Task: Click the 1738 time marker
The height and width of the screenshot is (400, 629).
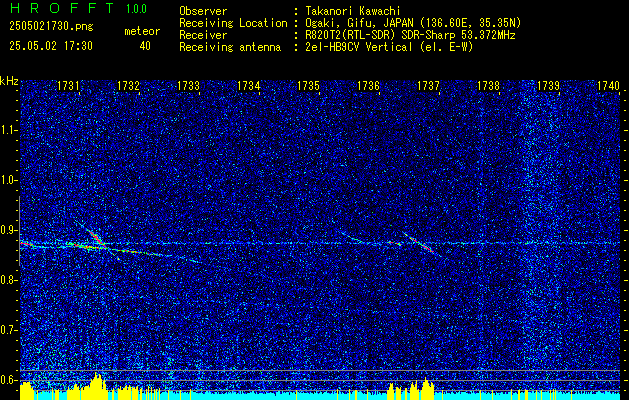Action: pyautogui.click(x=489, y=86)
